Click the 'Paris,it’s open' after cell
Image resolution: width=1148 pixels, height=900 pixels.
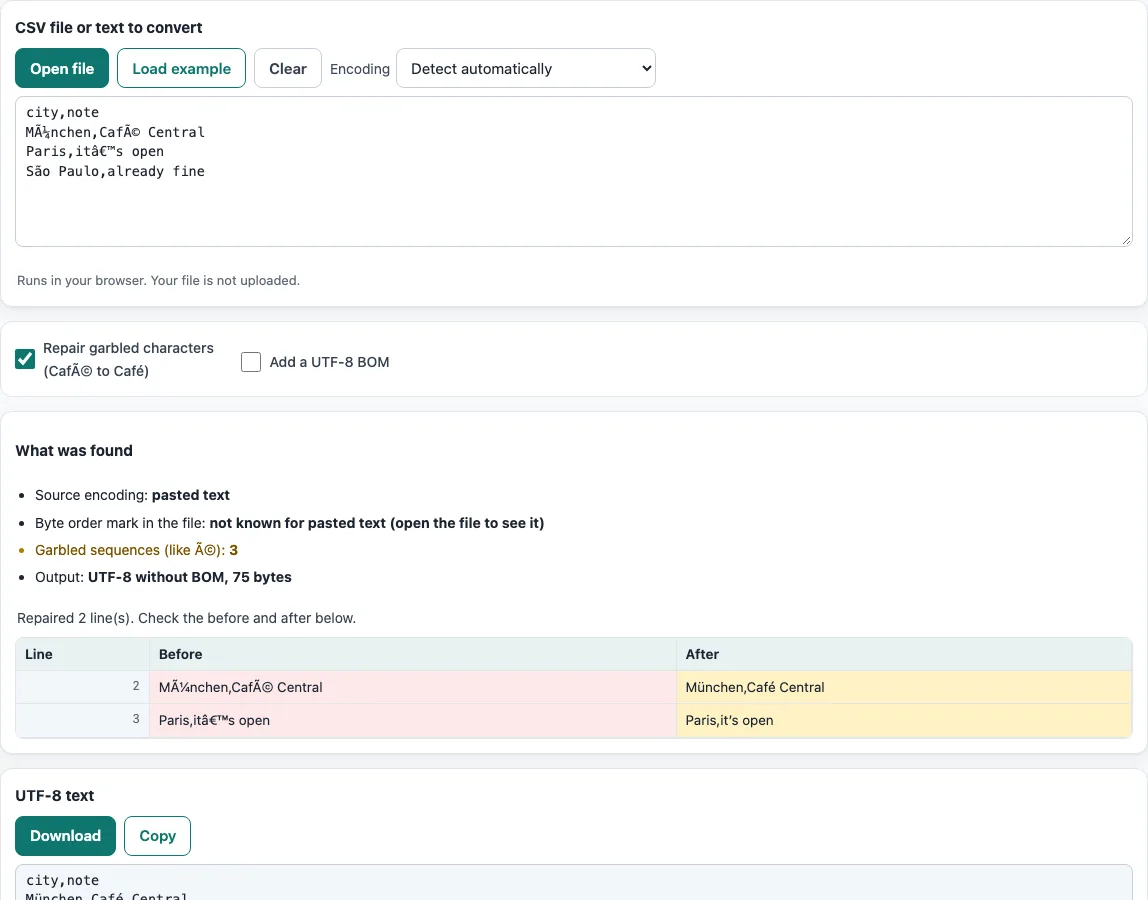click(903, 720)
